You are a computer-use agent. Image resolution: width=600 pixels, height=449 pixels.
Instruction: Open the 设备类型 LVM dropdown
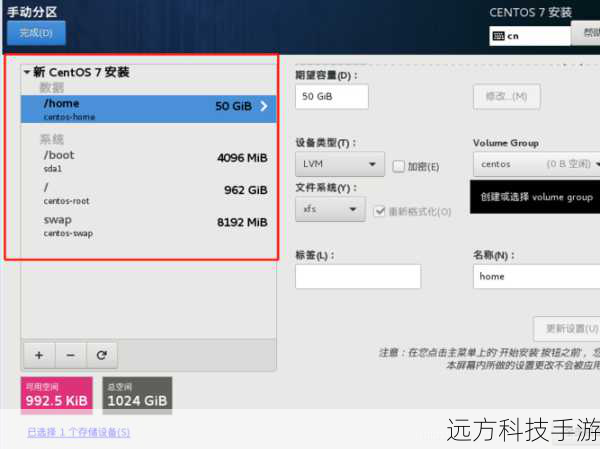pos(340,164)
